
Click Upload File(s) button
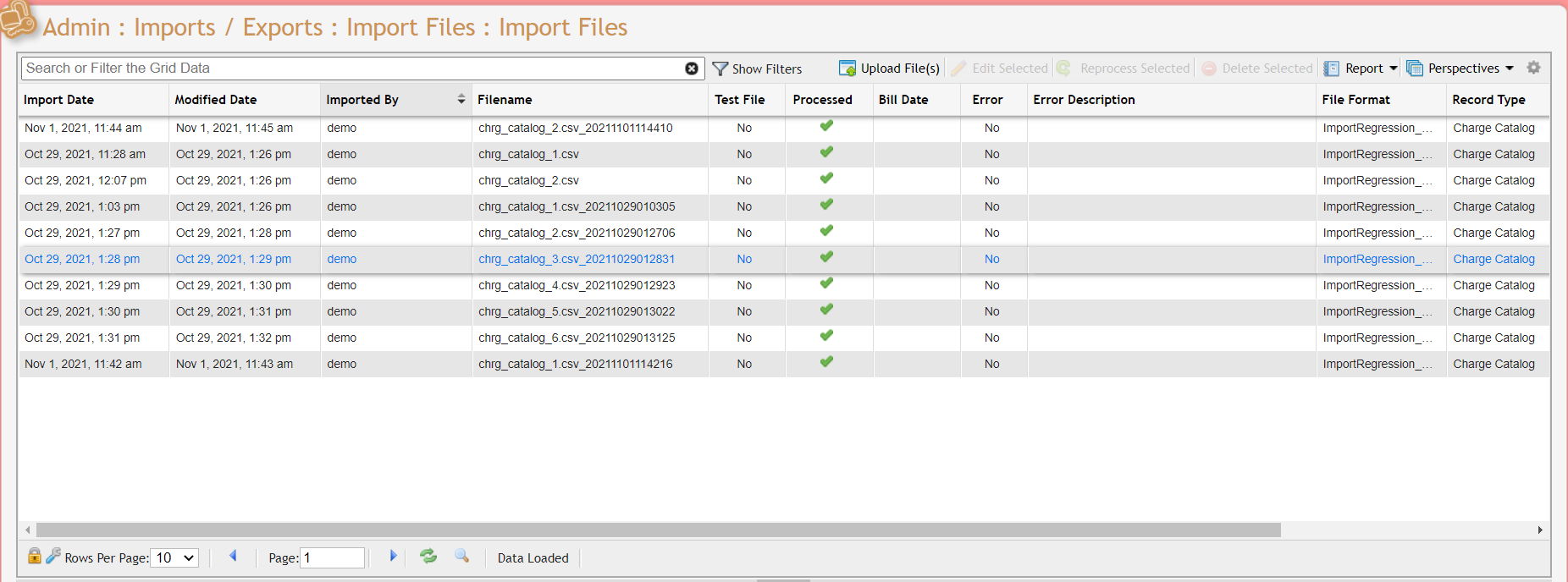click(889, 69)
